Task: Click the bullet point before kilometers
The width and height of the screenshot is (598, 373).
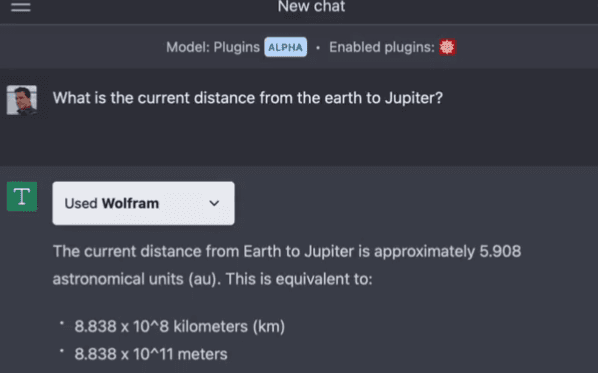Action: 62,323
